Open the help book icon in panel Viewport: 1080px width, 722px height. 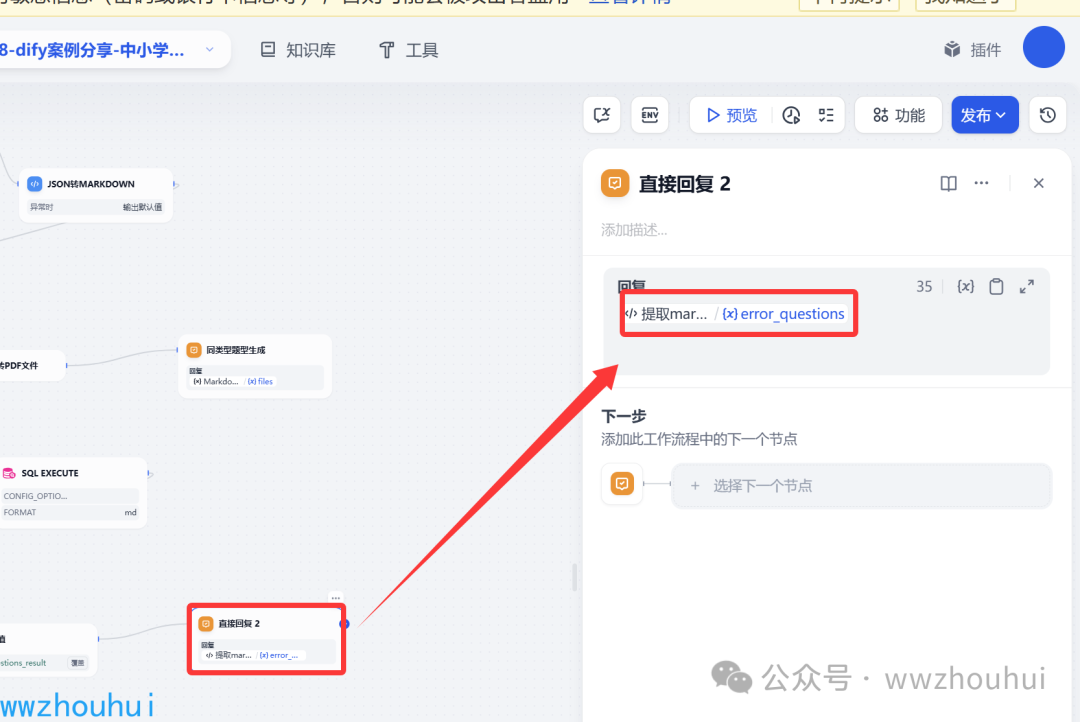tap(948, 183)
